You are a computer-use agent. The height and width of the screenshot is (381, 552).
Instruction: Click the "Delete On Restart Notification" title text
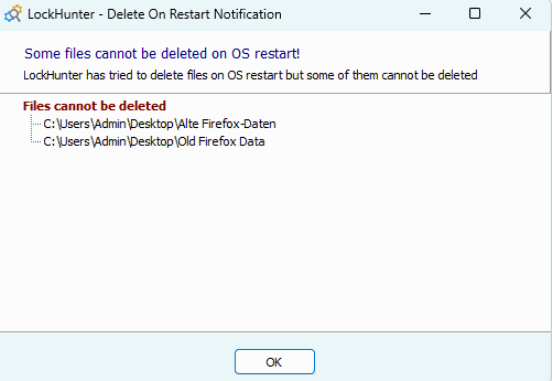(194, 14)
